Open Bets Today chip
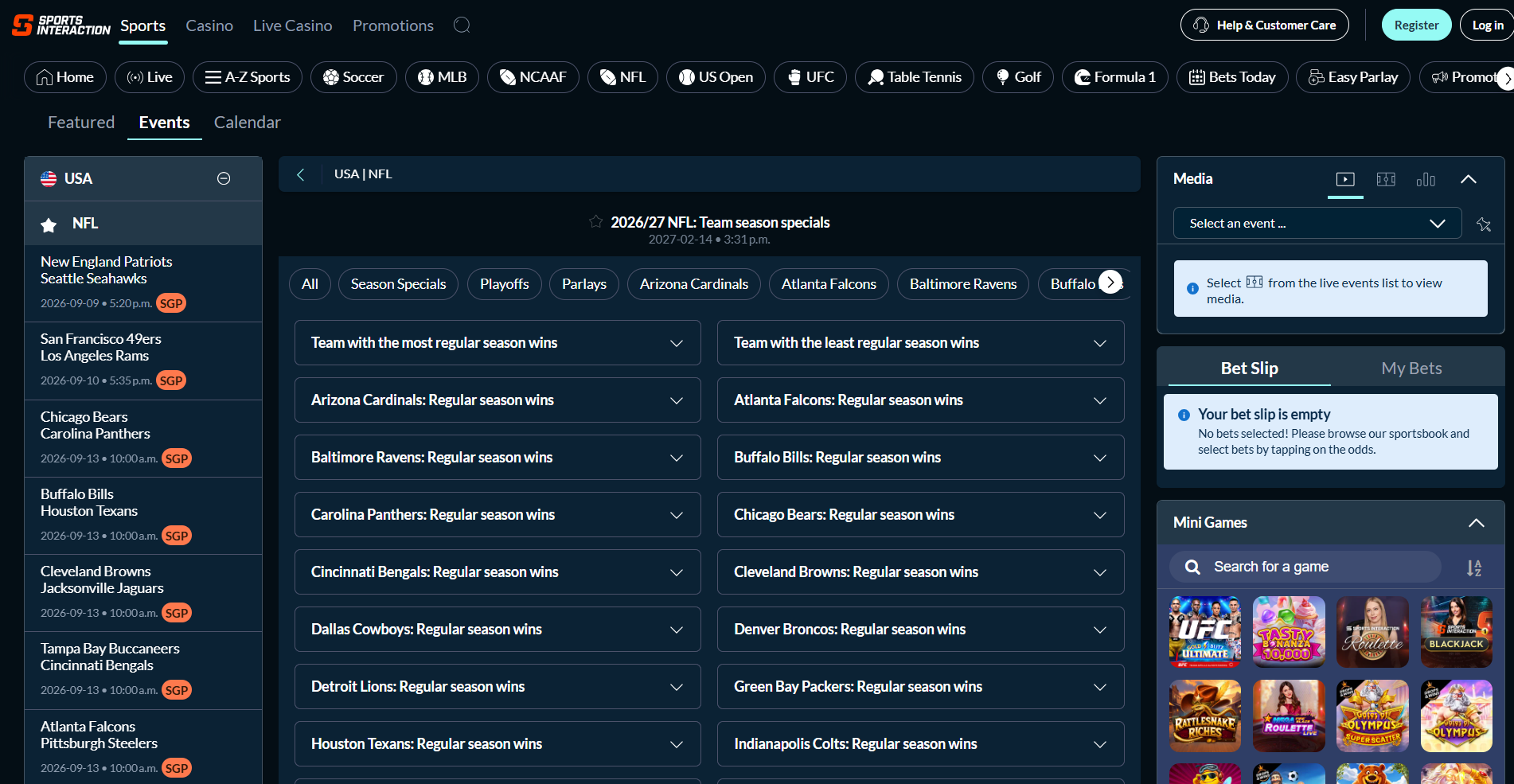 point(1232,77)
